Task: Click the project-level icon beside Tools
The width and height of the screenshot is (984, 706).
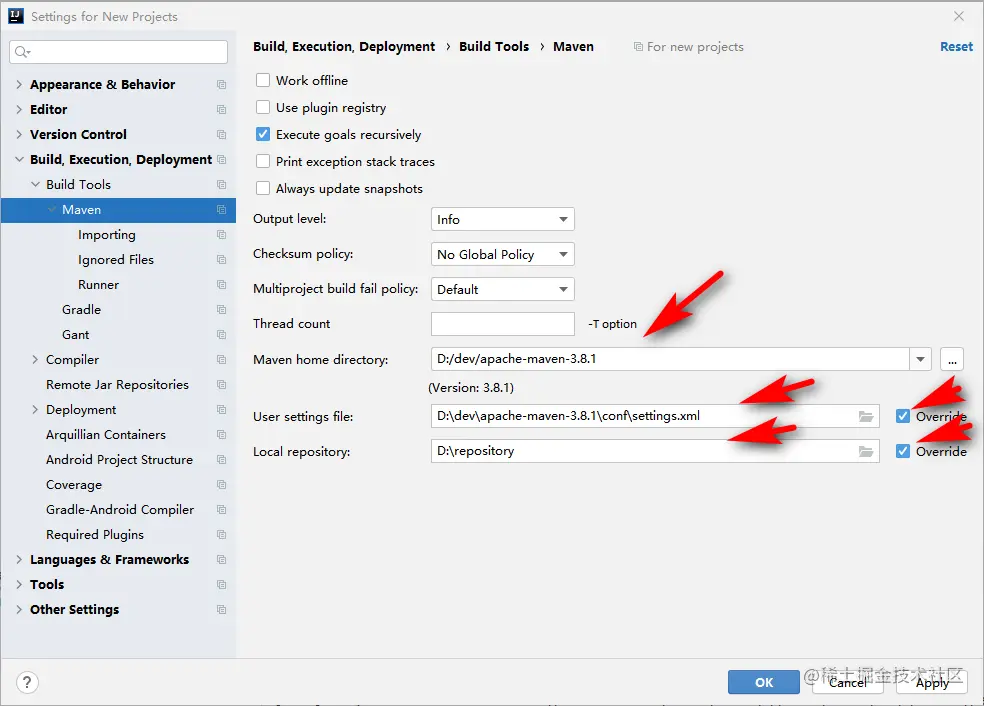Action: coord(222,585)
